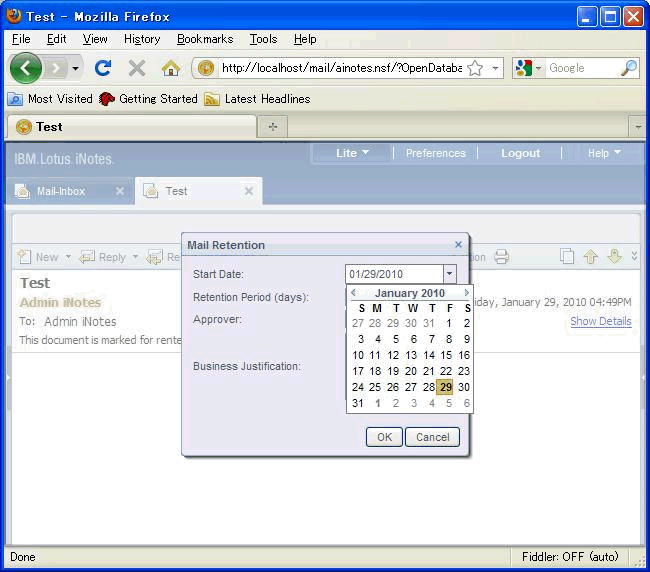This screenshot has width=650, height=572.
Task: Click Logout in iNotes header
Action: [520, 153]
